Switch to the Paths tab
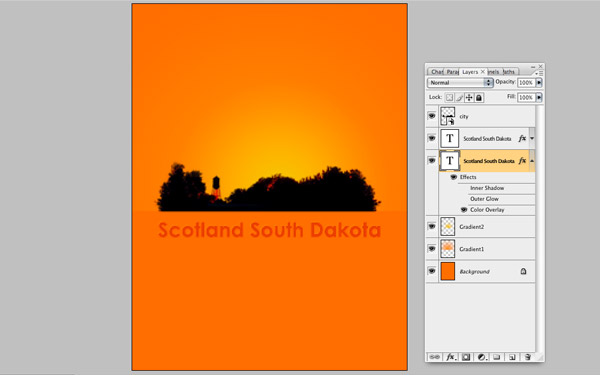 pyautogui.click(x=509, y=72)
